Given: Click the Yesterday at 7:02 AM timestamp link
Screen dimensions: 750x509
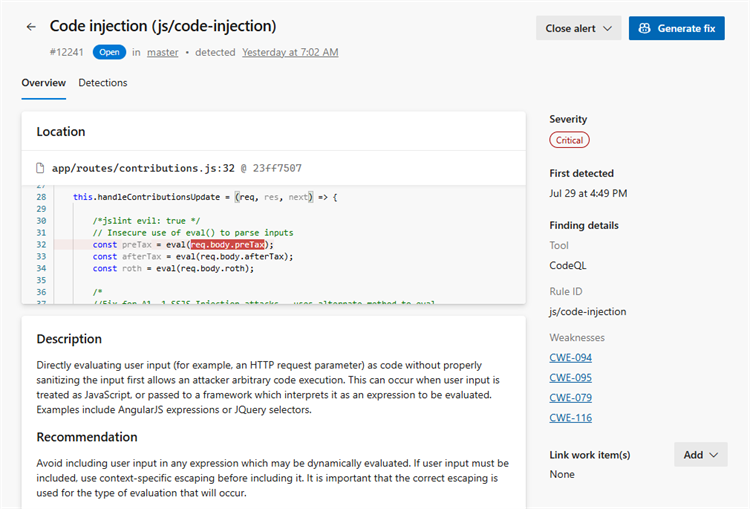Looking at the screenshot, I should pyautogui.click(x=290, y=52).
